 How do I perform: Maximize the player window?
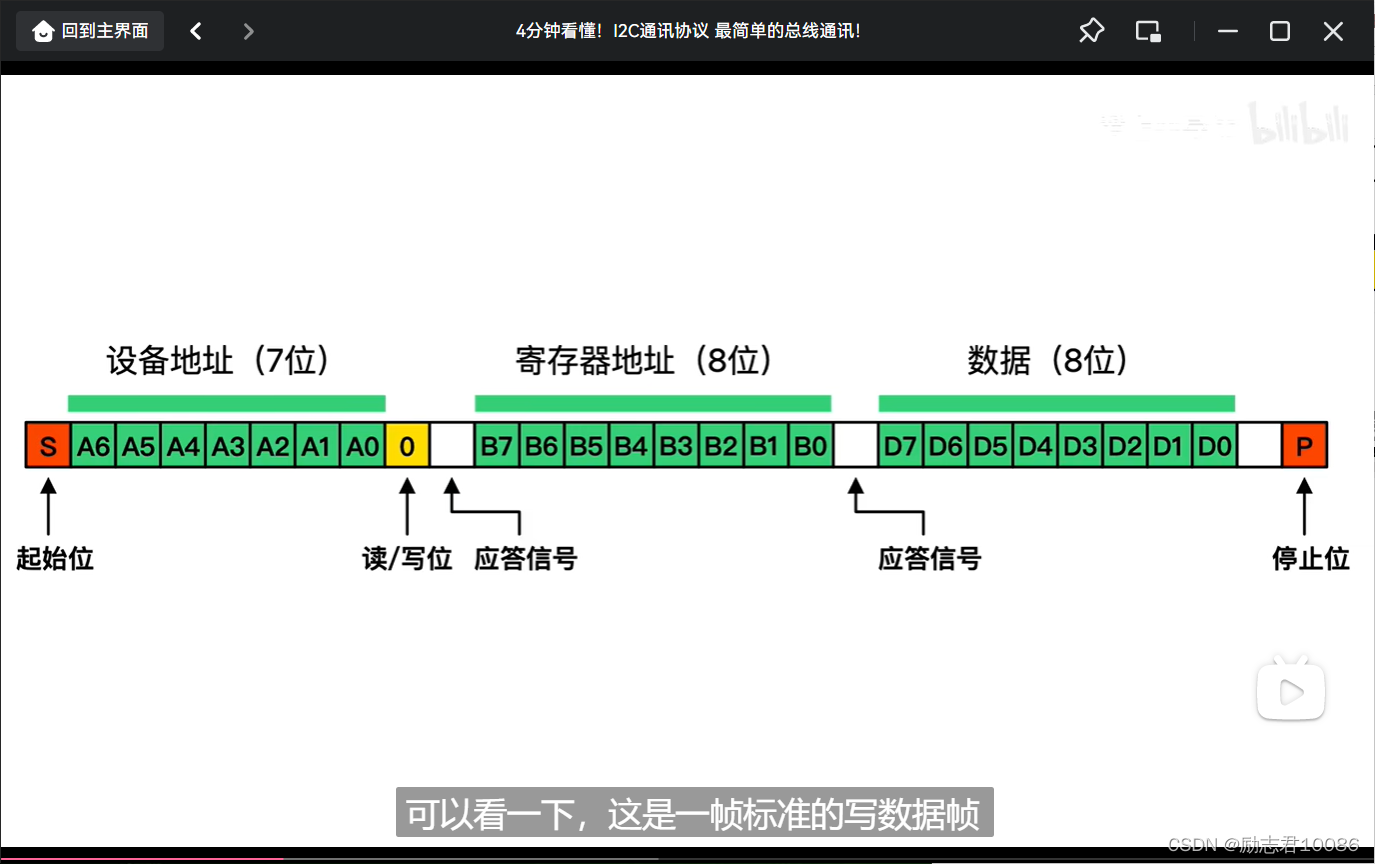pos(1280,31)
